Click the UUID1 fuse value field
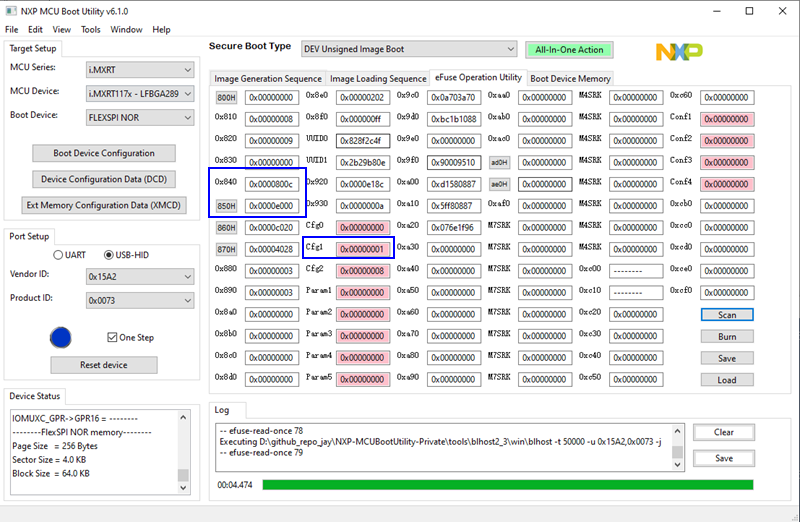800x522 pixels. click(x=363, y=163)
